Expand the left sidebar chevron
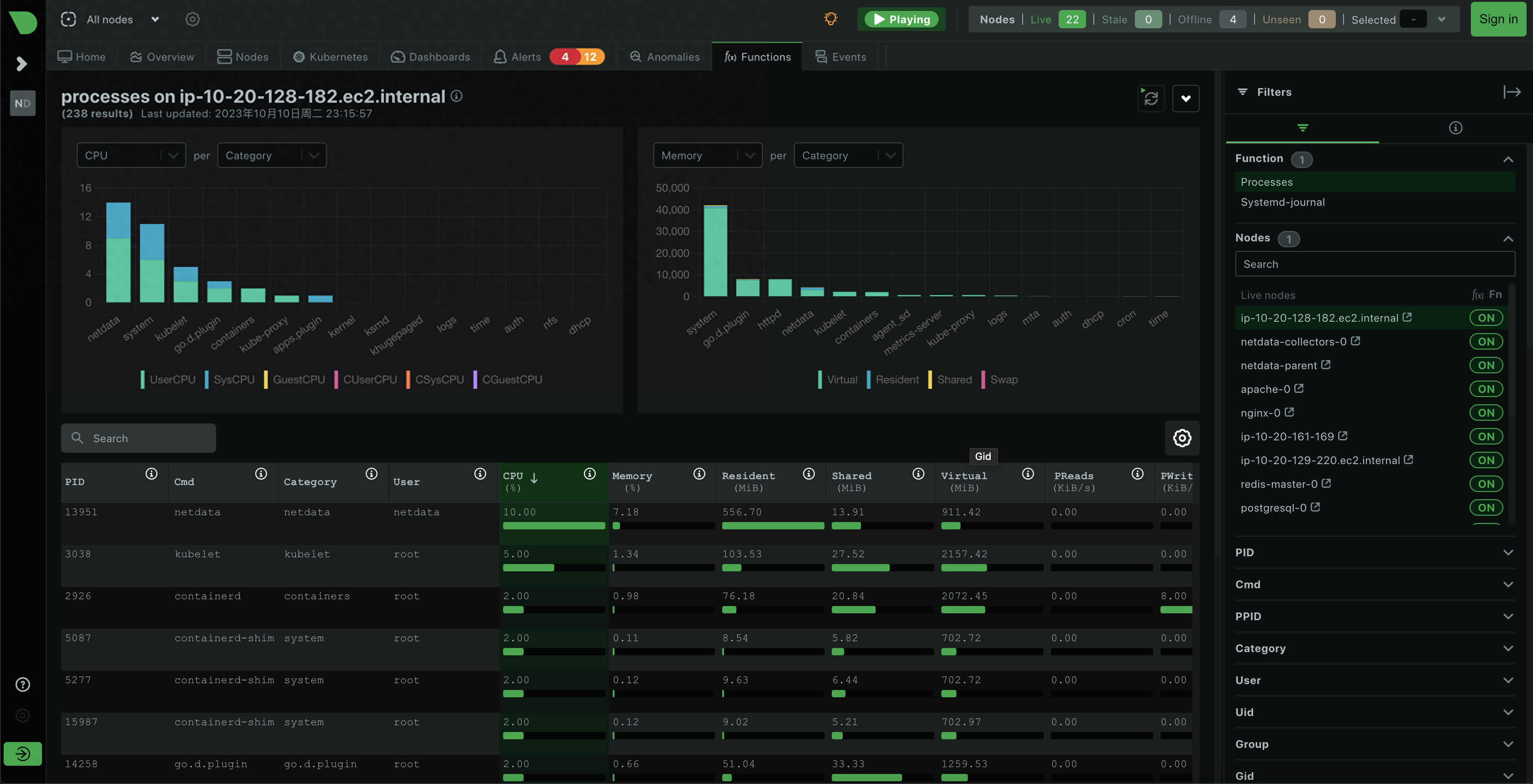 coord(22,63)
